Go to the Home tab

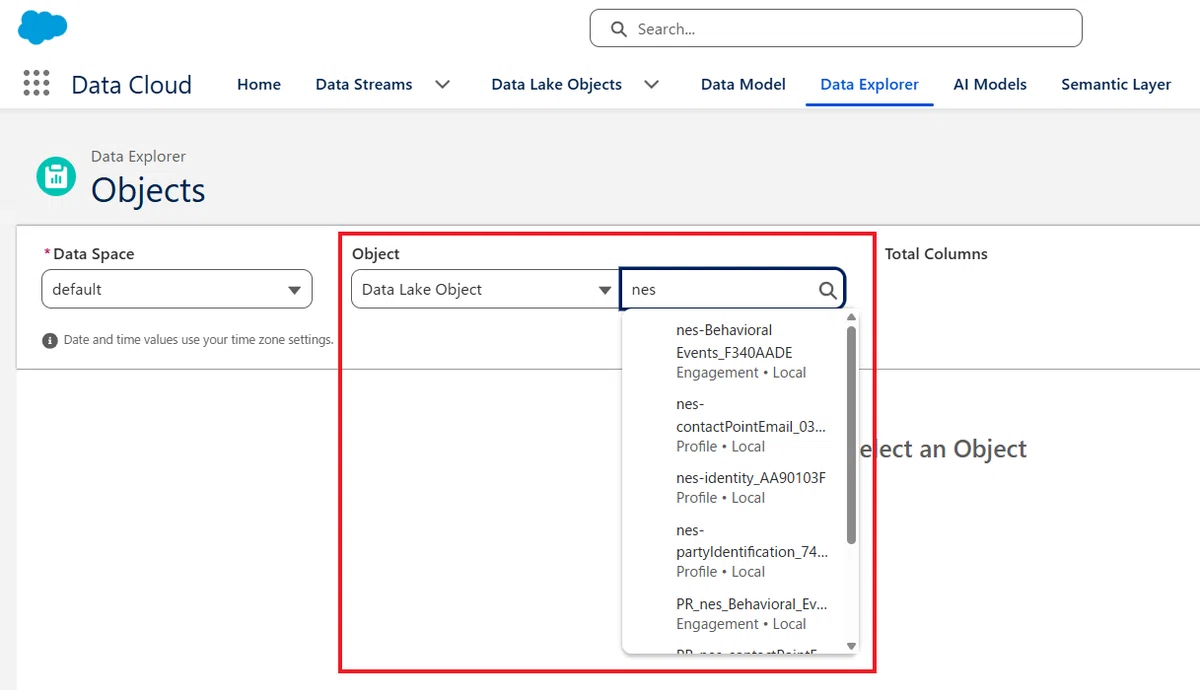point(259,85)
